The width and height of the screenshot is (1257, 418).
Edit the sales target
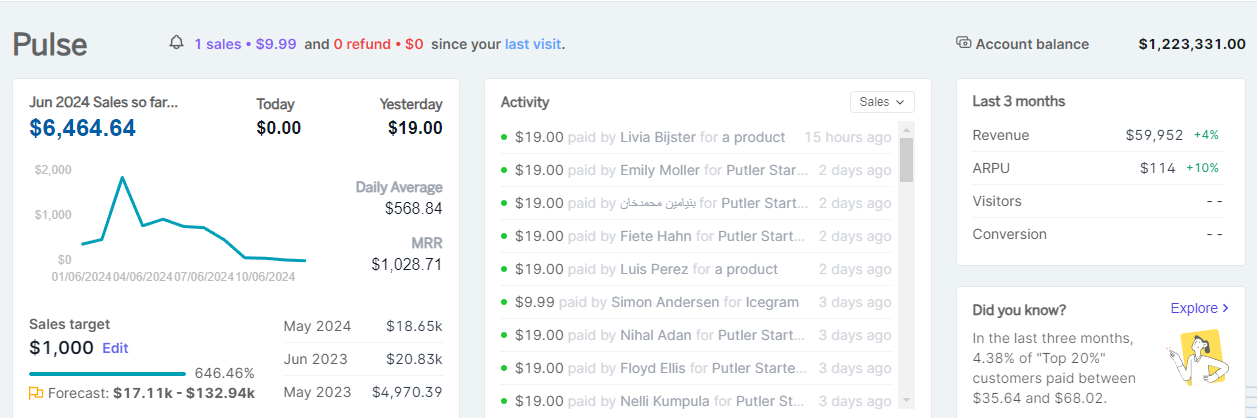point(115,348)
